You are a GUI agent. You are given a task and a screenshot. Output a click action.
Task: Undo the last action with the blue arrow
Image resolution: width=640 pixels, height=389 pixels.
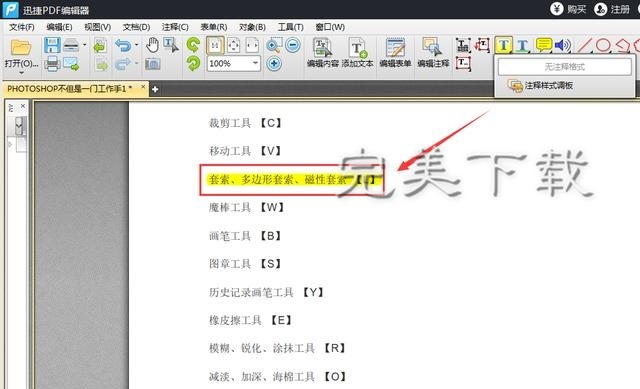(x=122, y=45)
